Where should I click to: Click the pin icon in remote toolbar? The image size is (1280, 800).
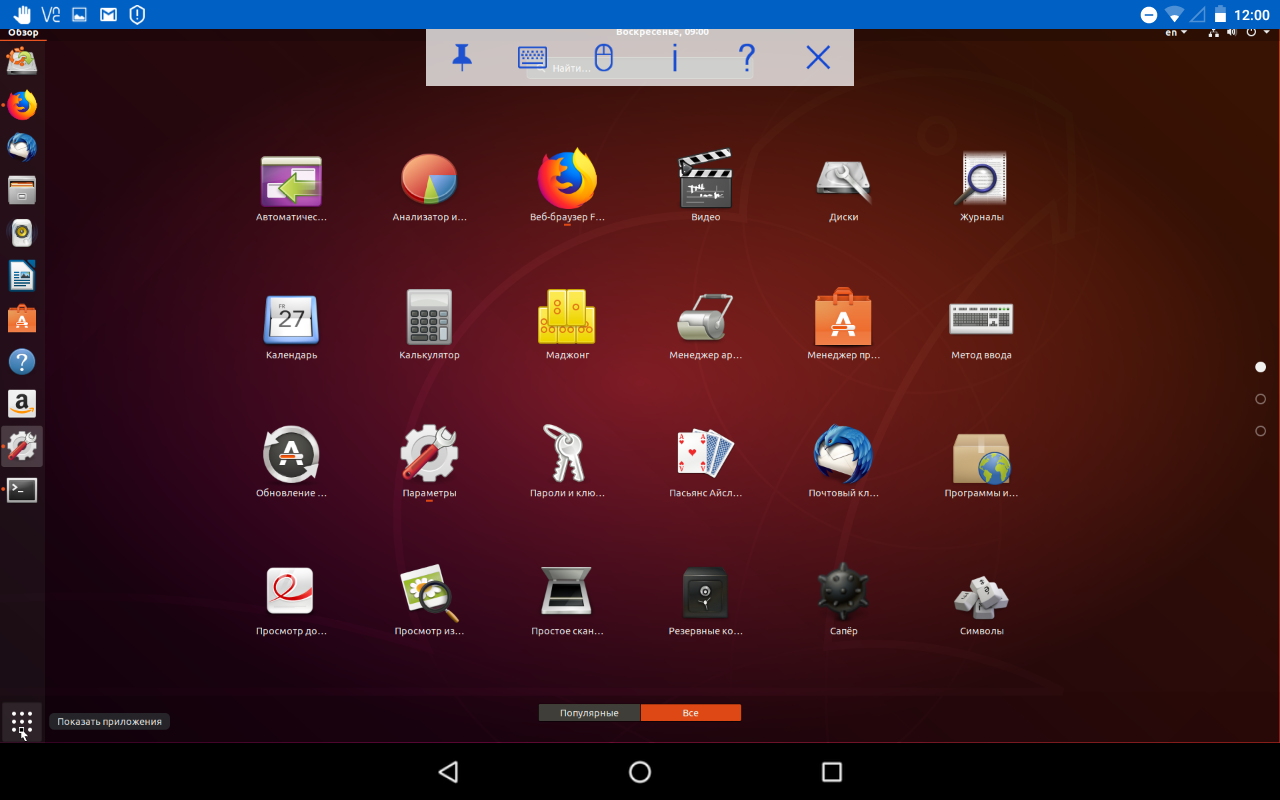462,58
